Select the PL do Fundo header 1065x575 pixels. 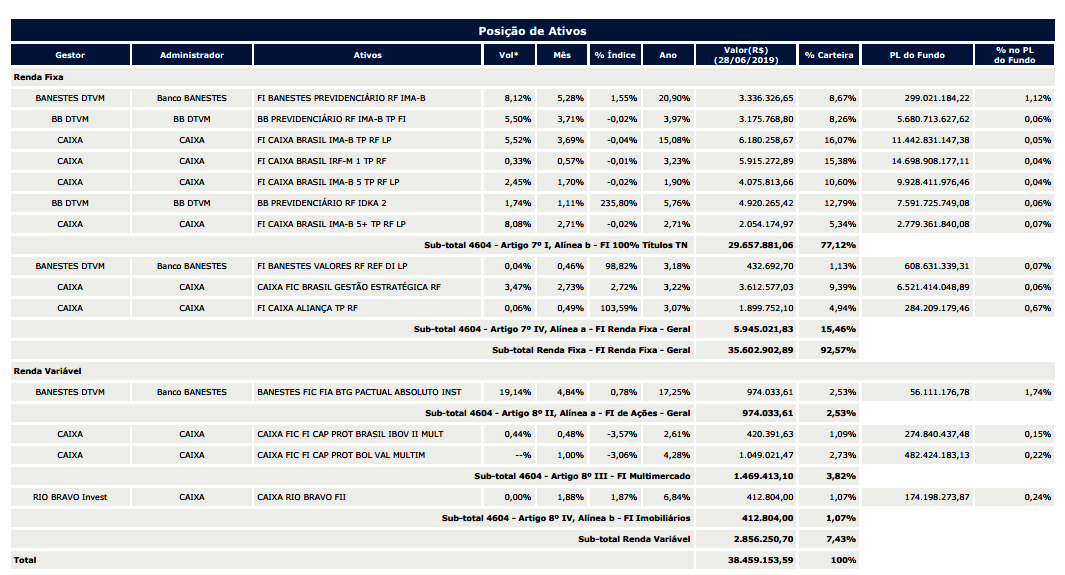tap(917, 55)
